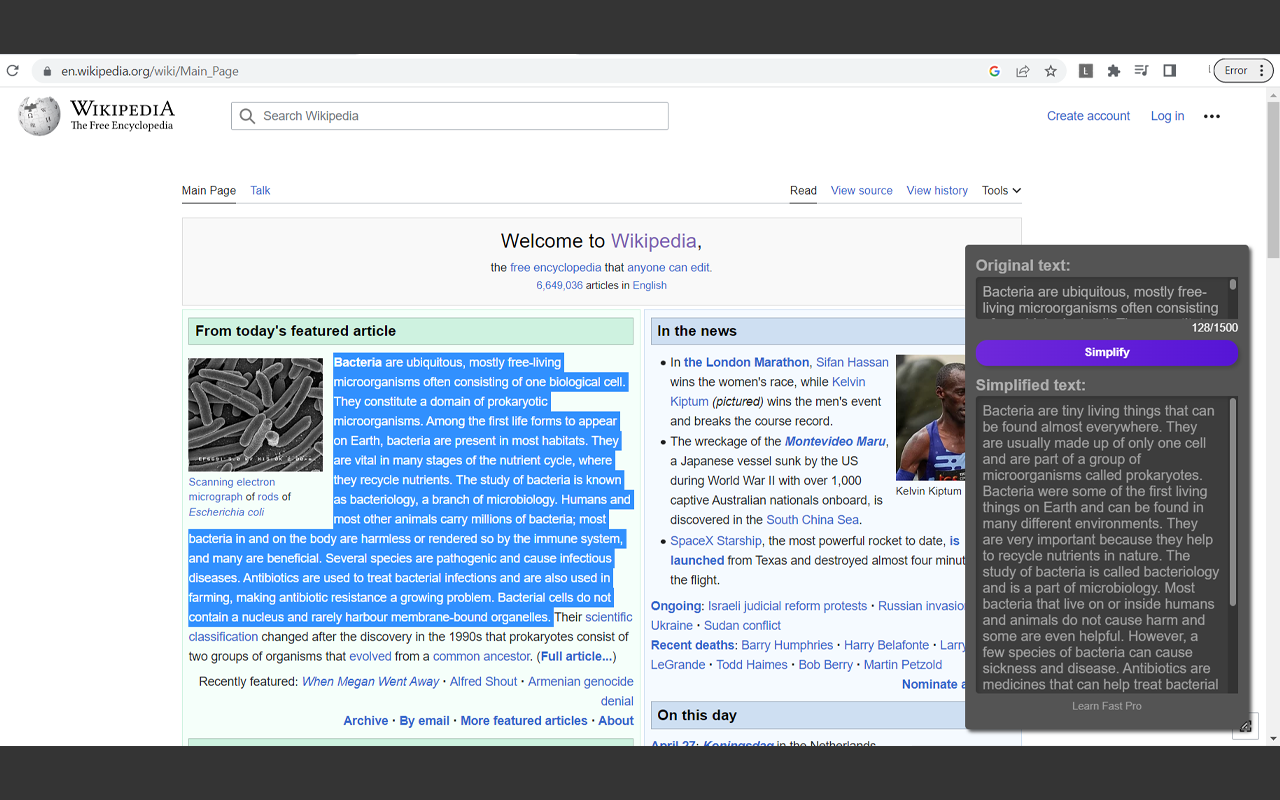Click the 'By email' link

point(424,720)
